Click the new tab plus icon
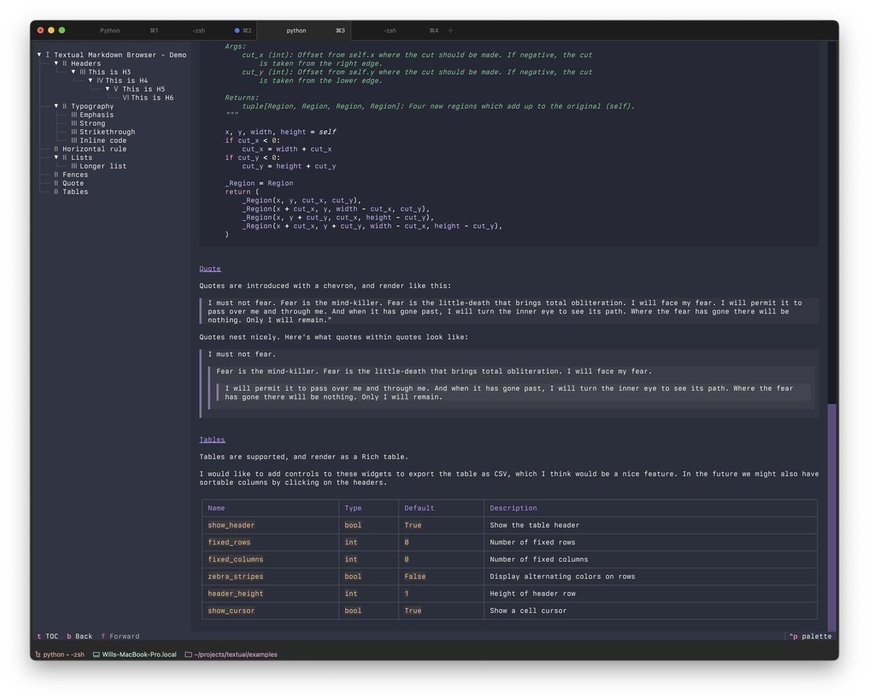 (x=450, y=31)
